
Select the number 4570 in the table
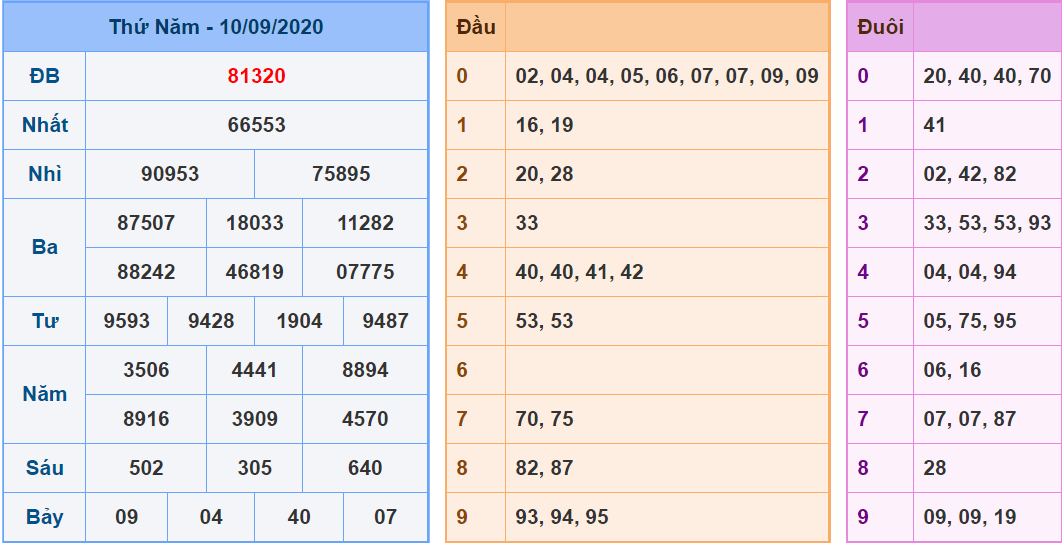[365, 419]
